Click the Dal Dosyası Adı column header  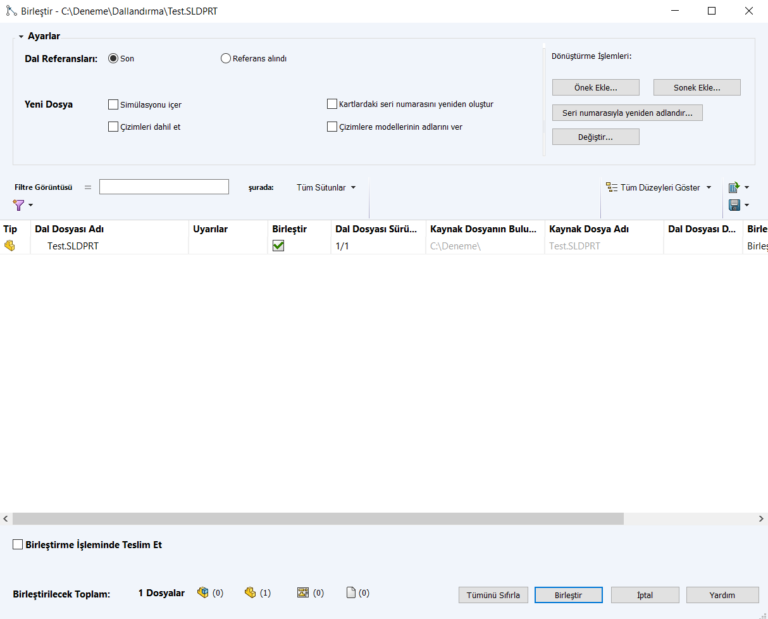click(69, 229)
